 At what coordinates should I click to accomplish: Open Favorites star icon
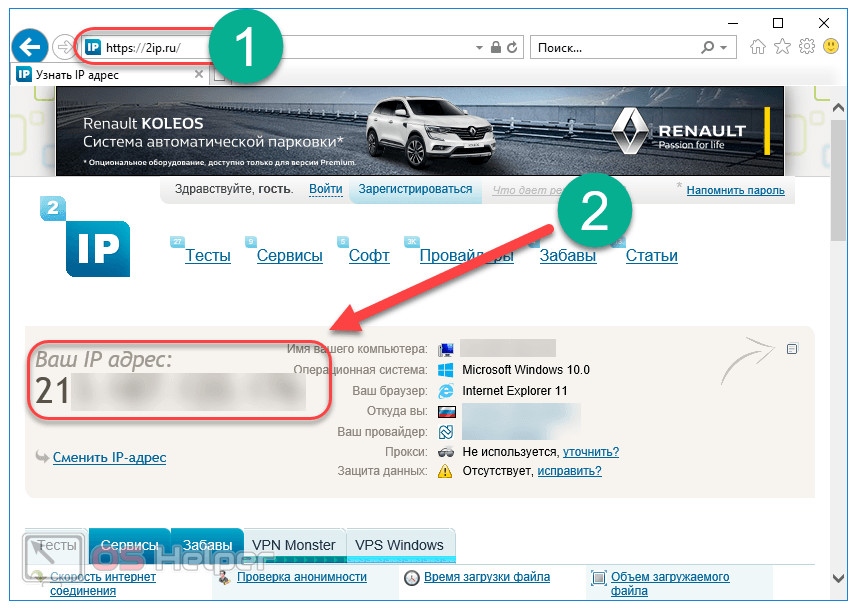click(782, 47)
